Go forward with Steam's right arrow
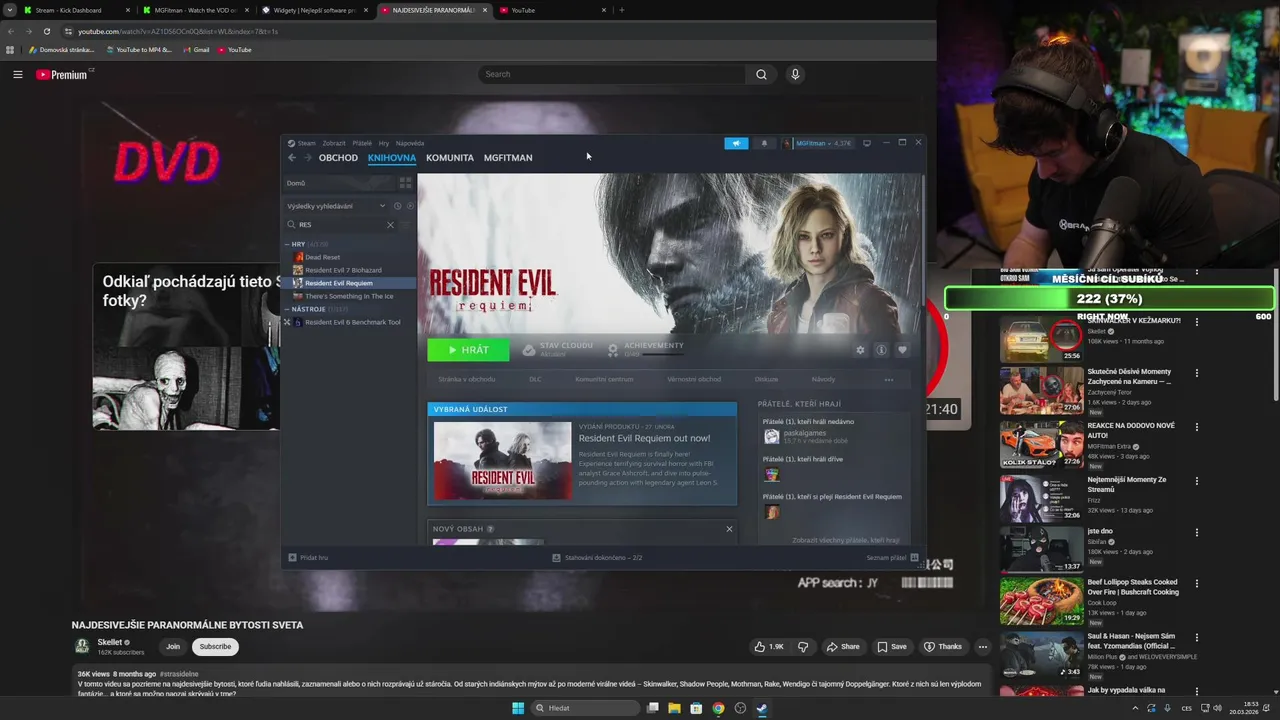Screen dimensions: 1280x720 (x=308, y=158)
